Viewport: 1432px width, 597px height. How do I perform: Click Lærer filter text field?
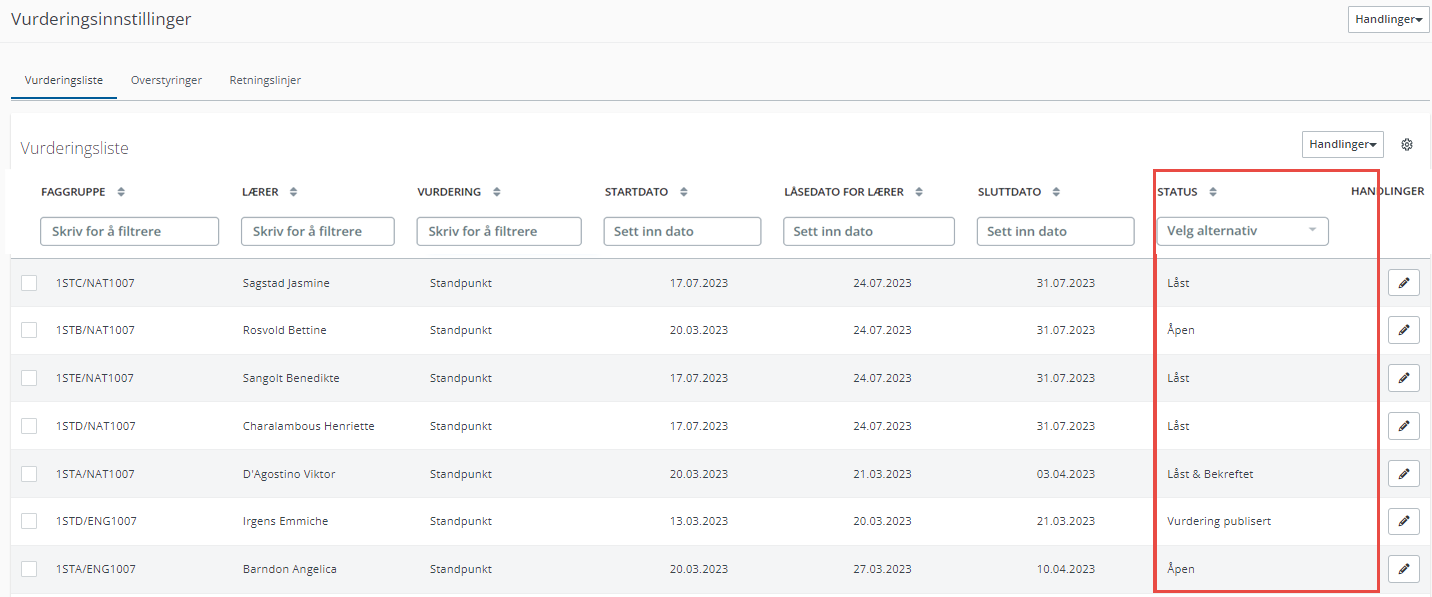(x=318, y=231)
